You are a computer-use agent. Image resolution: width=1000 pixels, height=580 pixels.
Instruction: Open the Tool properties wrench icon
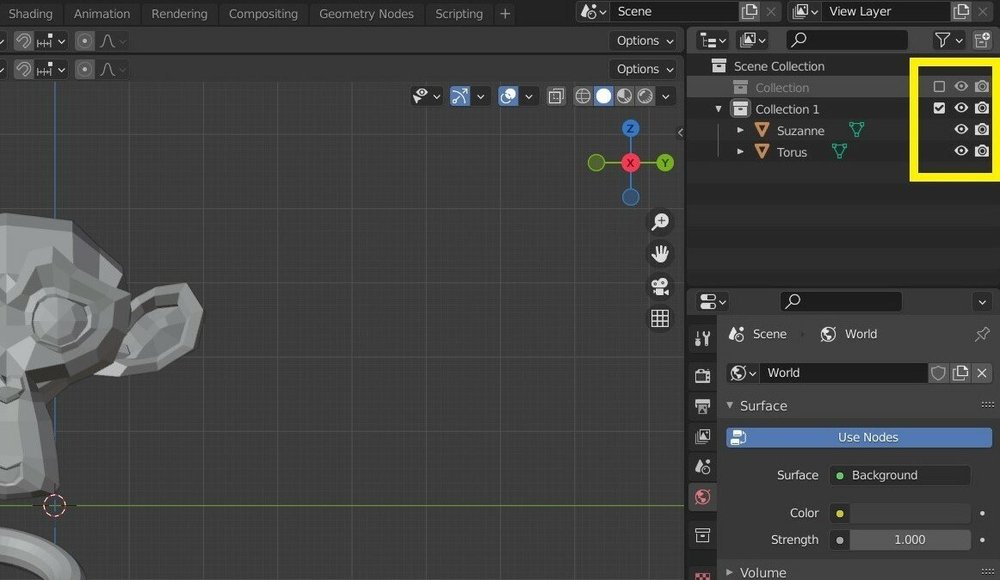coord(703,338)
